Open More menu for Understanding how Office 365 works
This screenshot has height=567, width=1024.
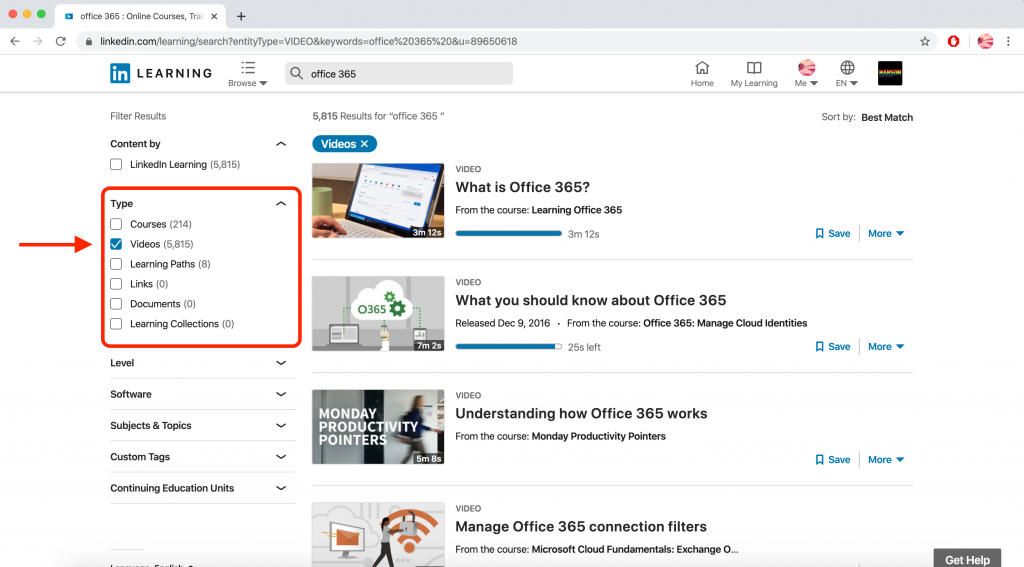pos(886,460)
